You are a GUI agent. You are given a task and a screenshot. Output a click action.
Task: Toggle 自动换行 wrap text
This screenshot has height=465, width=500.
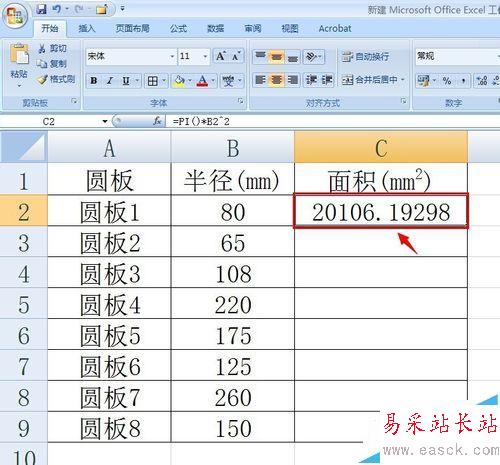point(365,57)
